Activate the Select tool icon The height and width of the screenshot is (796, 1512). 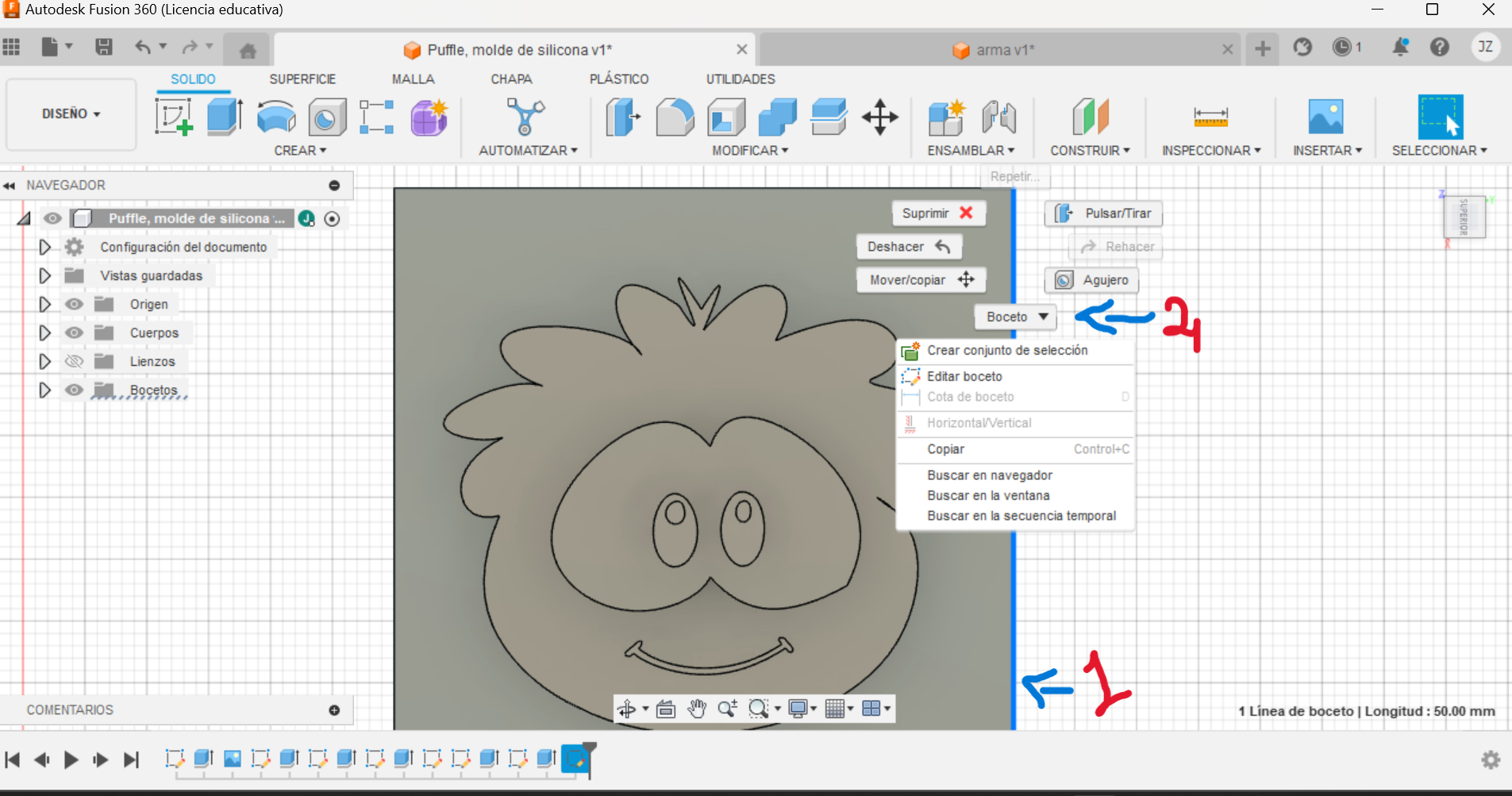point(1440,117)
